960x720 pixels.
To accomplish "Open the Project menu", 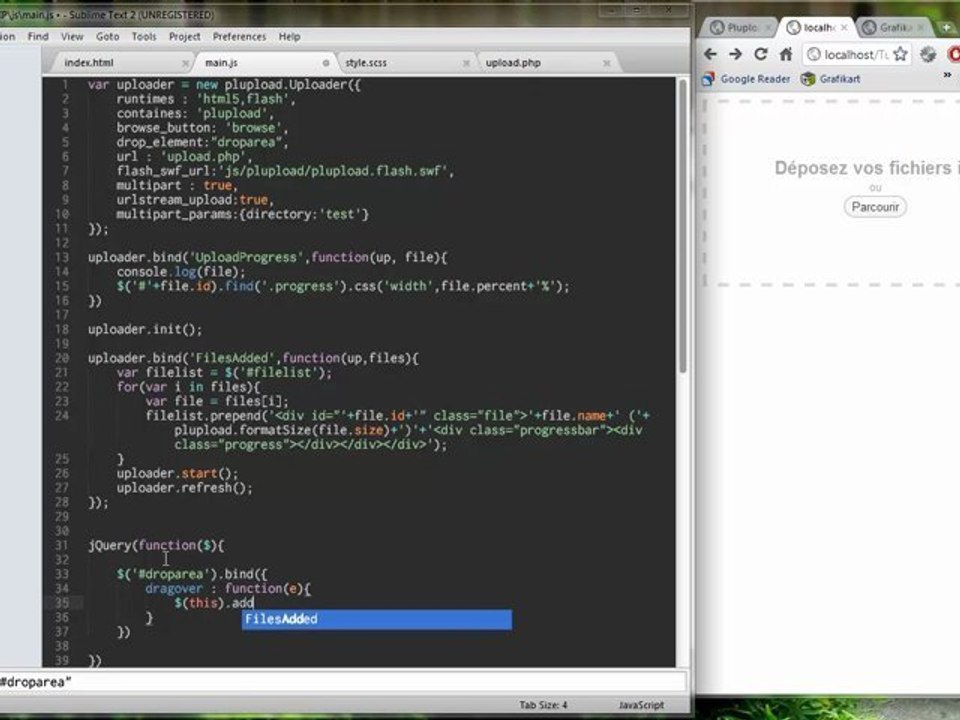I will pyautogui.click(x=184, y=37).
